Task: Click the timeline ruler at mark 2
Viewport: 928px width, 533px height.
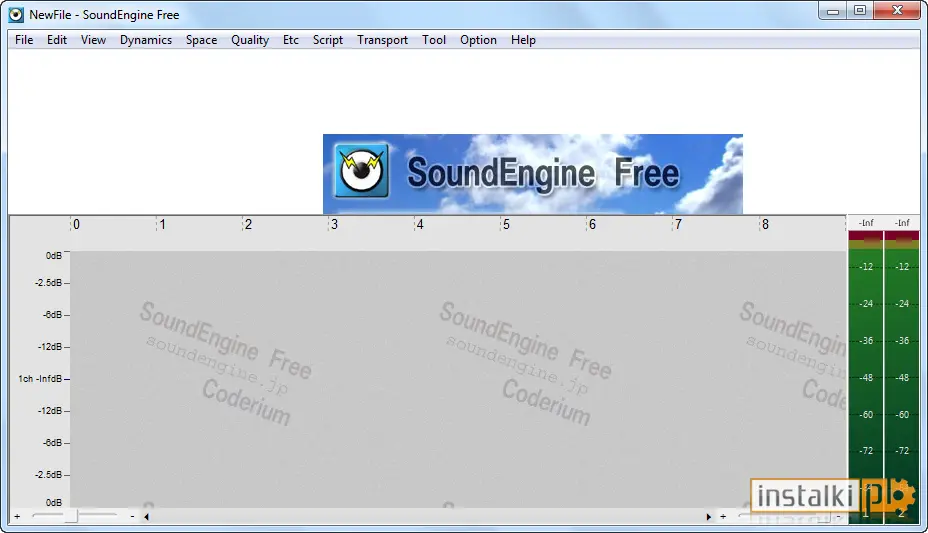Action: [248, 225]
